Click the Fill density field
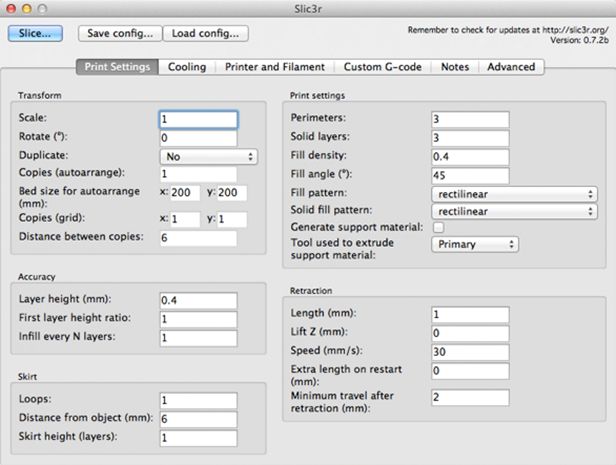 (470, 157)
